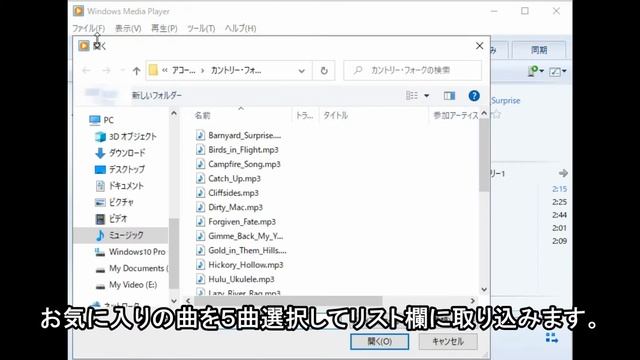This screenshot has height=360, width=640.
Task: Open the File menu in Windows Media Player
Action: point(89,28)
